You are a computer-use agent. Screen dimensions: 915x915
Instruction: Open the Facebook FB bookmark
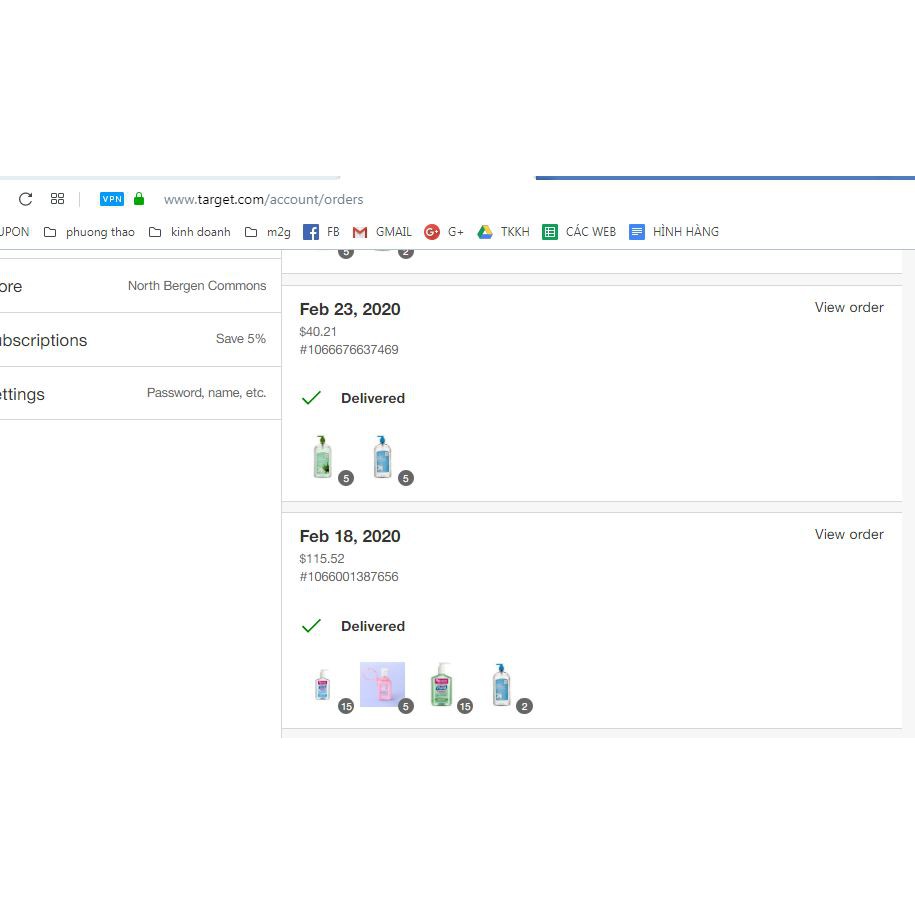(x=322, y=232)
